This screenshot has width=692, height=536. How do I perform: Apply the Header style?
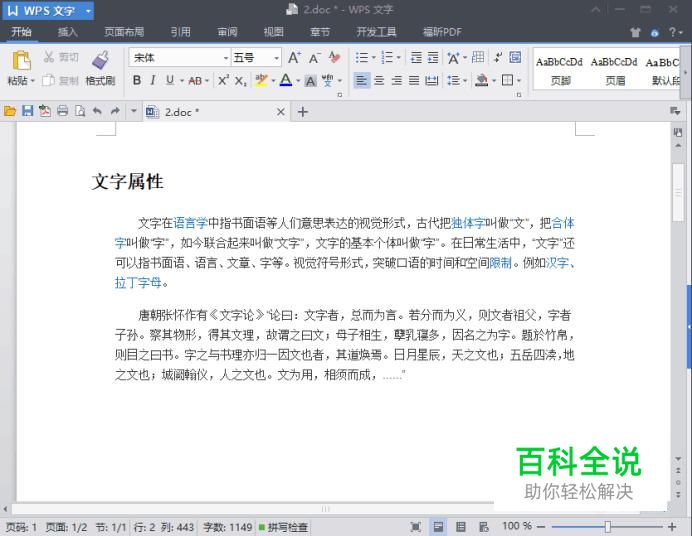[x=614, y=71]
